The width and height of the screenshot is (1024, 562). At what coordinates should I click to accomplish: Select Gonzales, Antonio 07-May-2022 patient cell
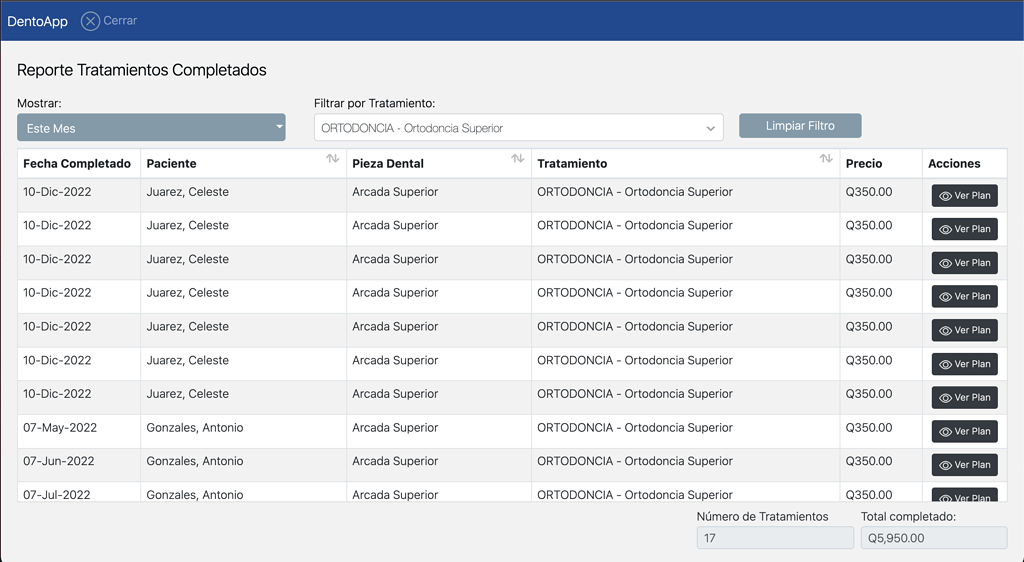coord(195,428)
